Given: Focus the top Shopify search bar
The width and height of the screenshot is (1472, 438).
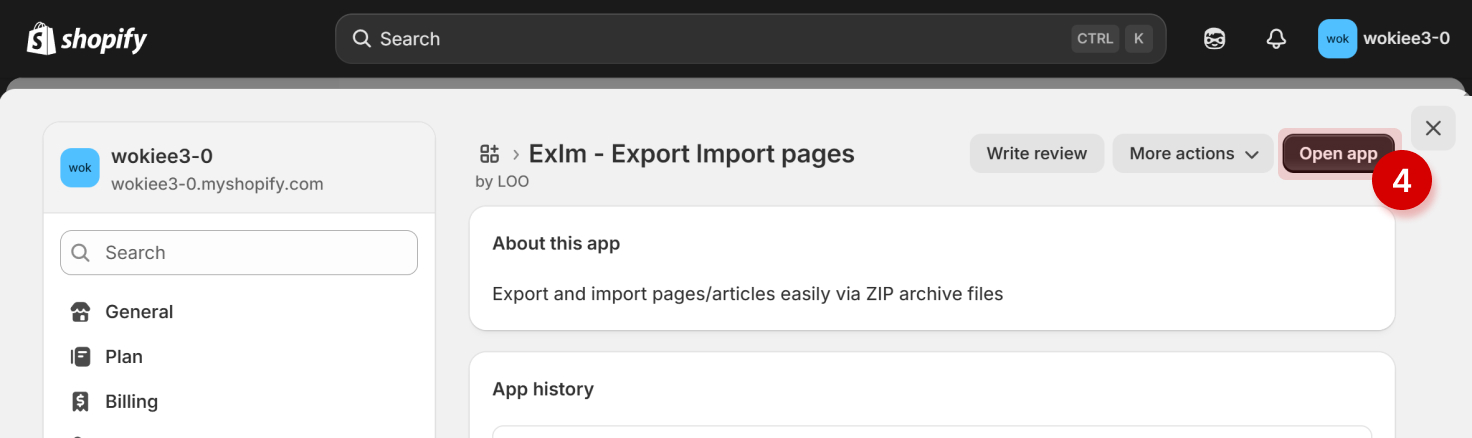Looking at the screenshot, I should coord(700,39).
